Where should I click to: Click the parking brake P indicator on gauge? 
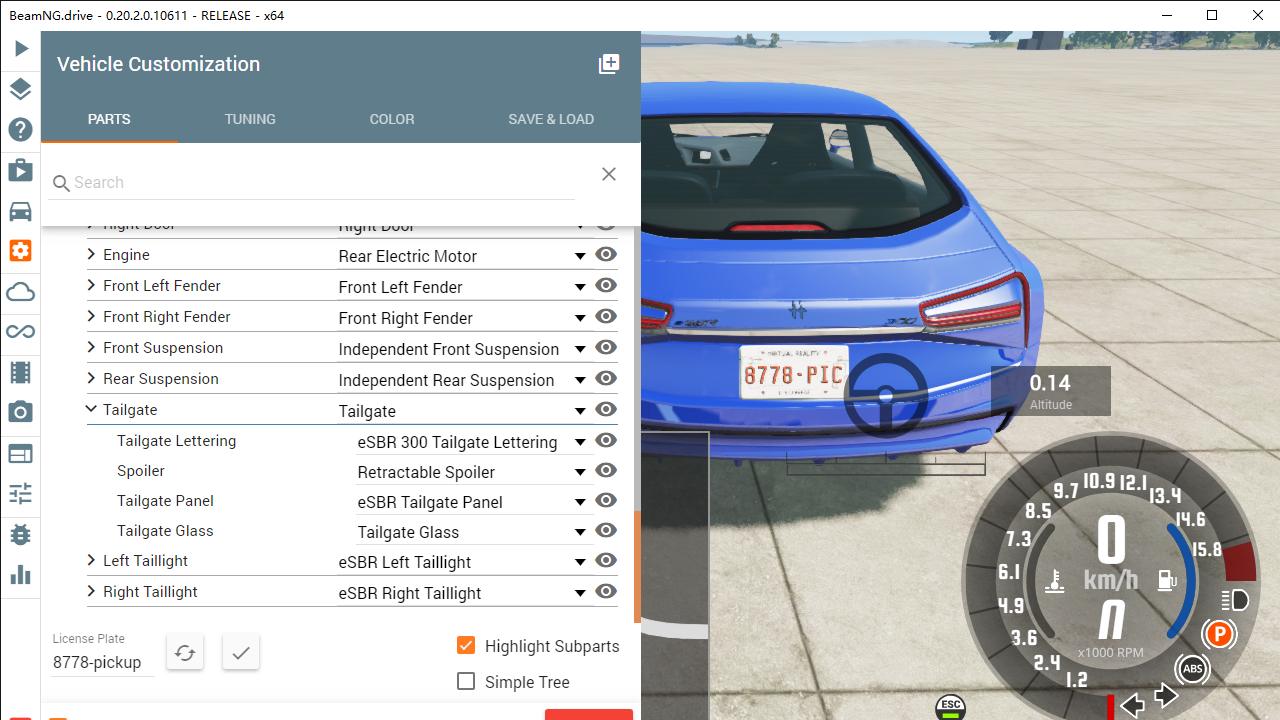click(1219, 633)
